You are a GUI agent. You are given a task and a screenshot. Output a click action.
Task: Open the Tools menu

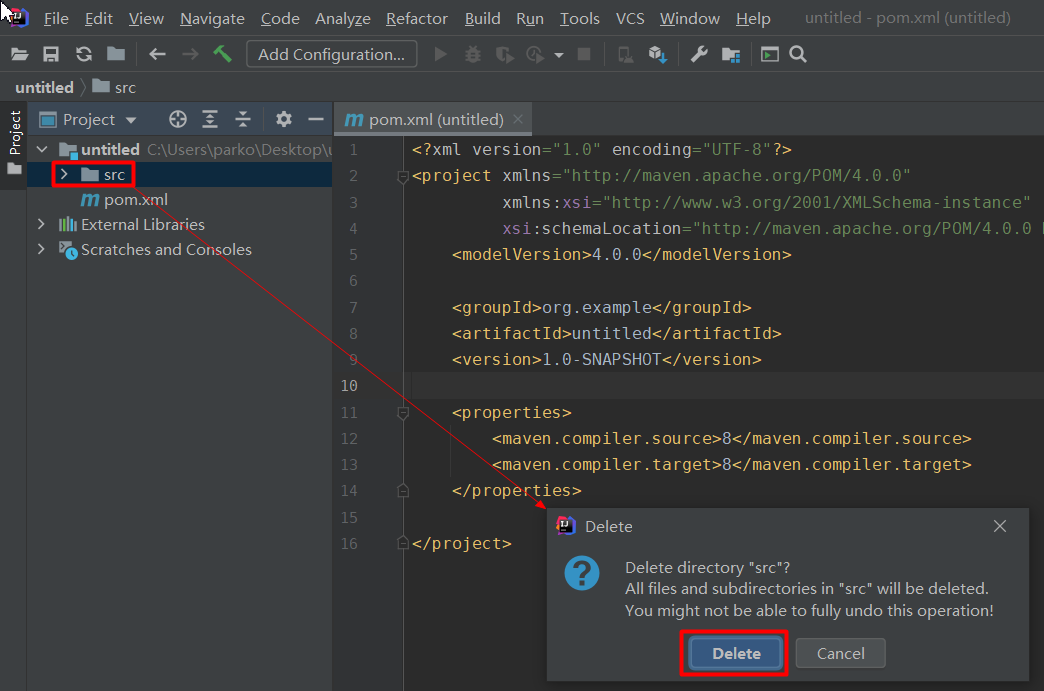click(x=579, y=19)
